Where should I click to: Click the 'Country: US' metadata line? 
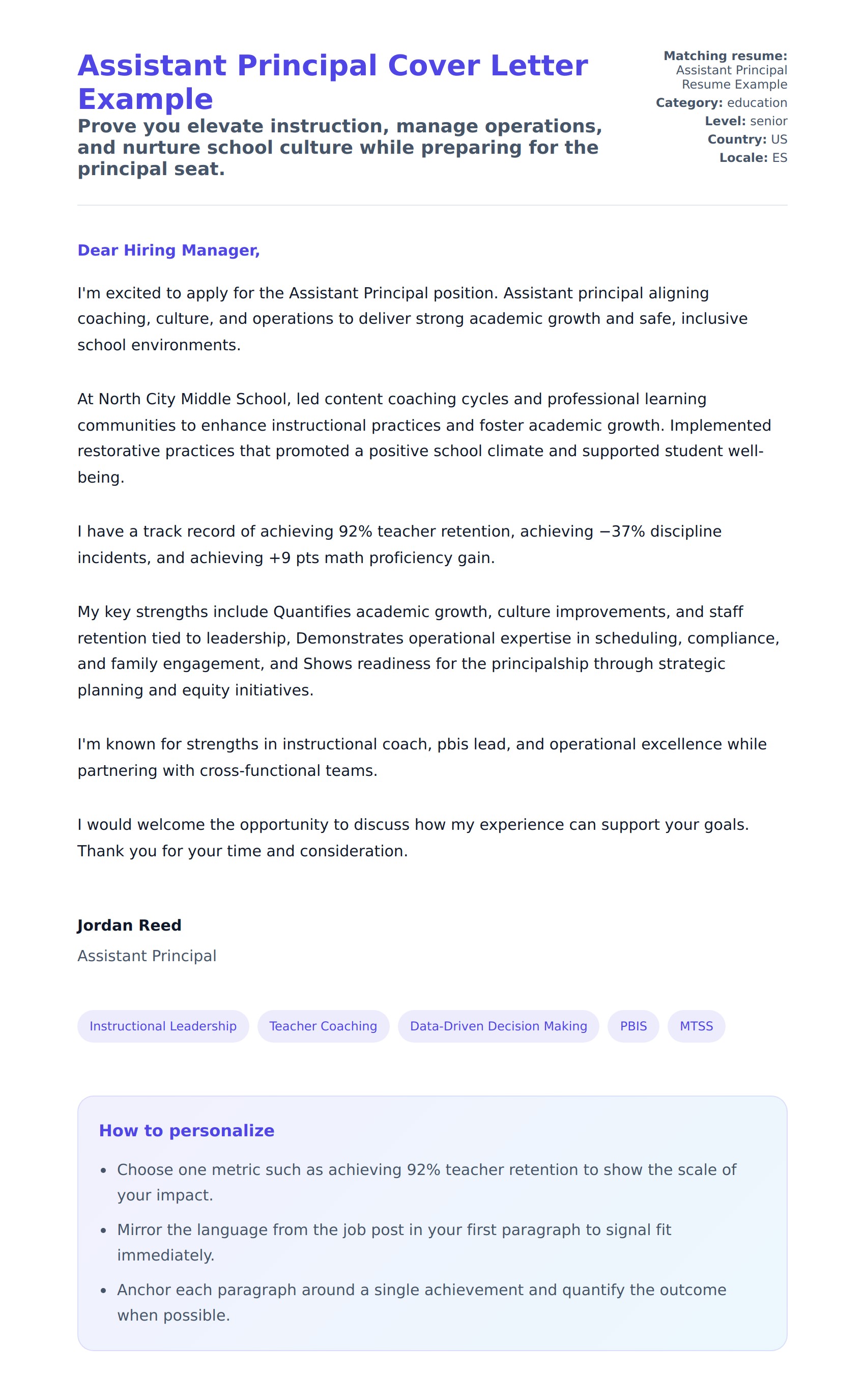[x=747, y=139]
